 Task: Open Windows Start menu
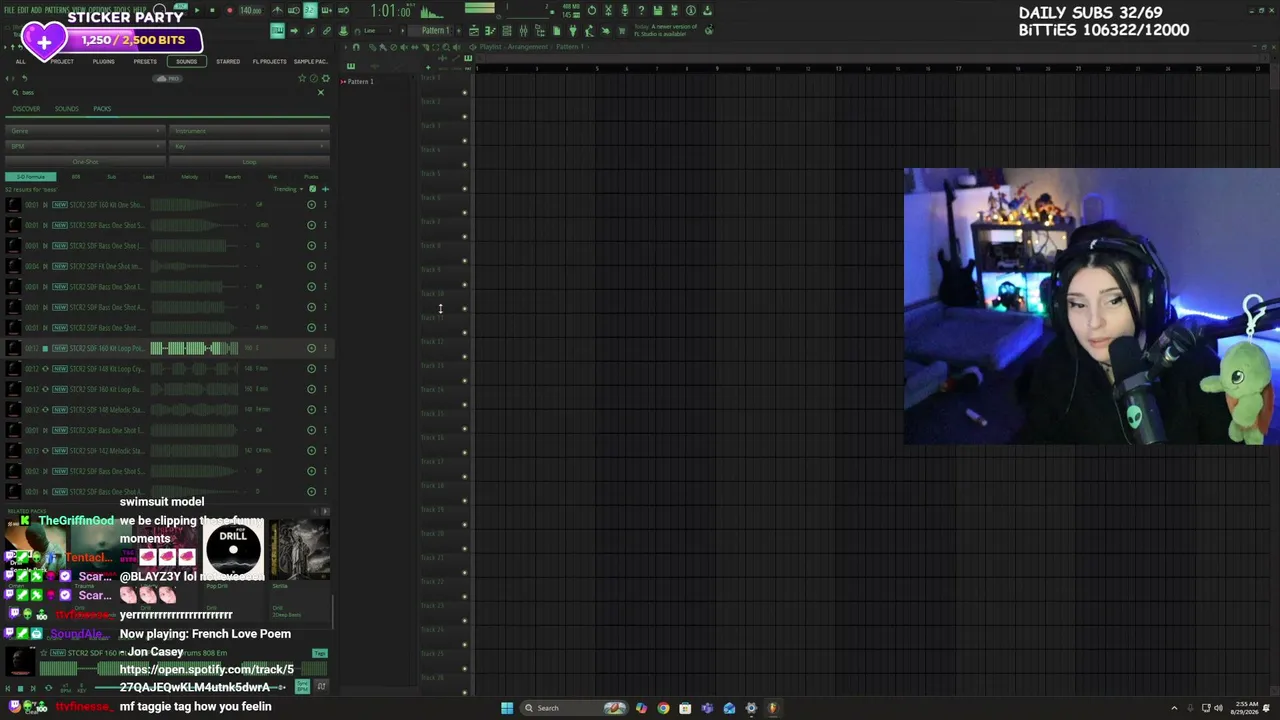[x=507, y=708]
